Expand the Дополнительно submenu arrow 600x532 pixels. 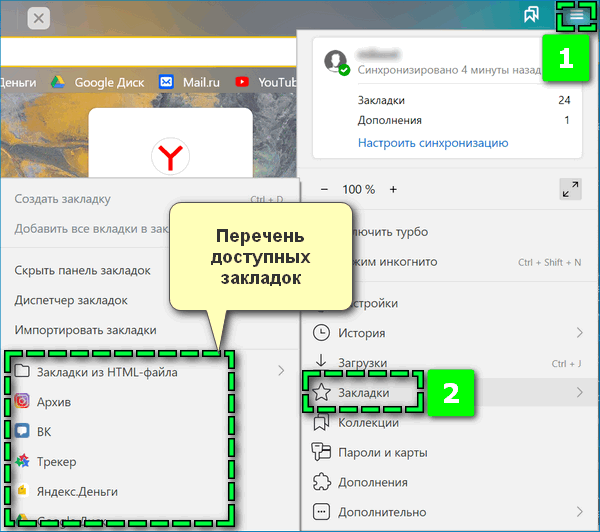pos(579,512)
